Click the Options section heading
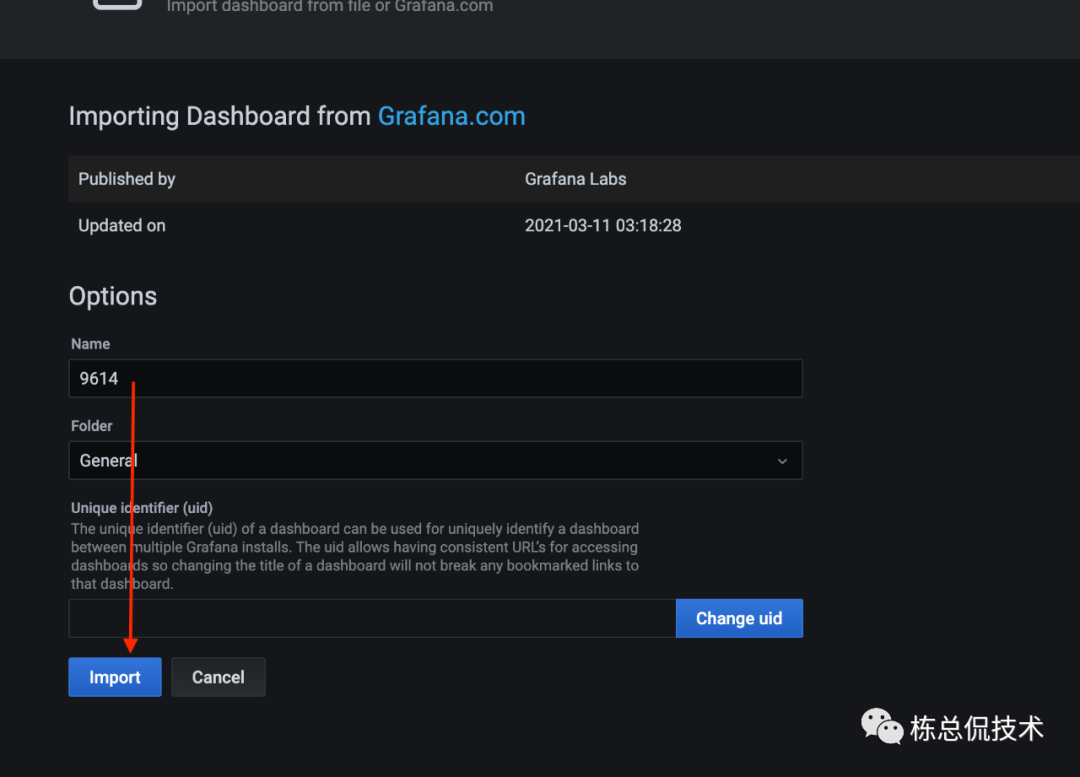 (113, 296)
